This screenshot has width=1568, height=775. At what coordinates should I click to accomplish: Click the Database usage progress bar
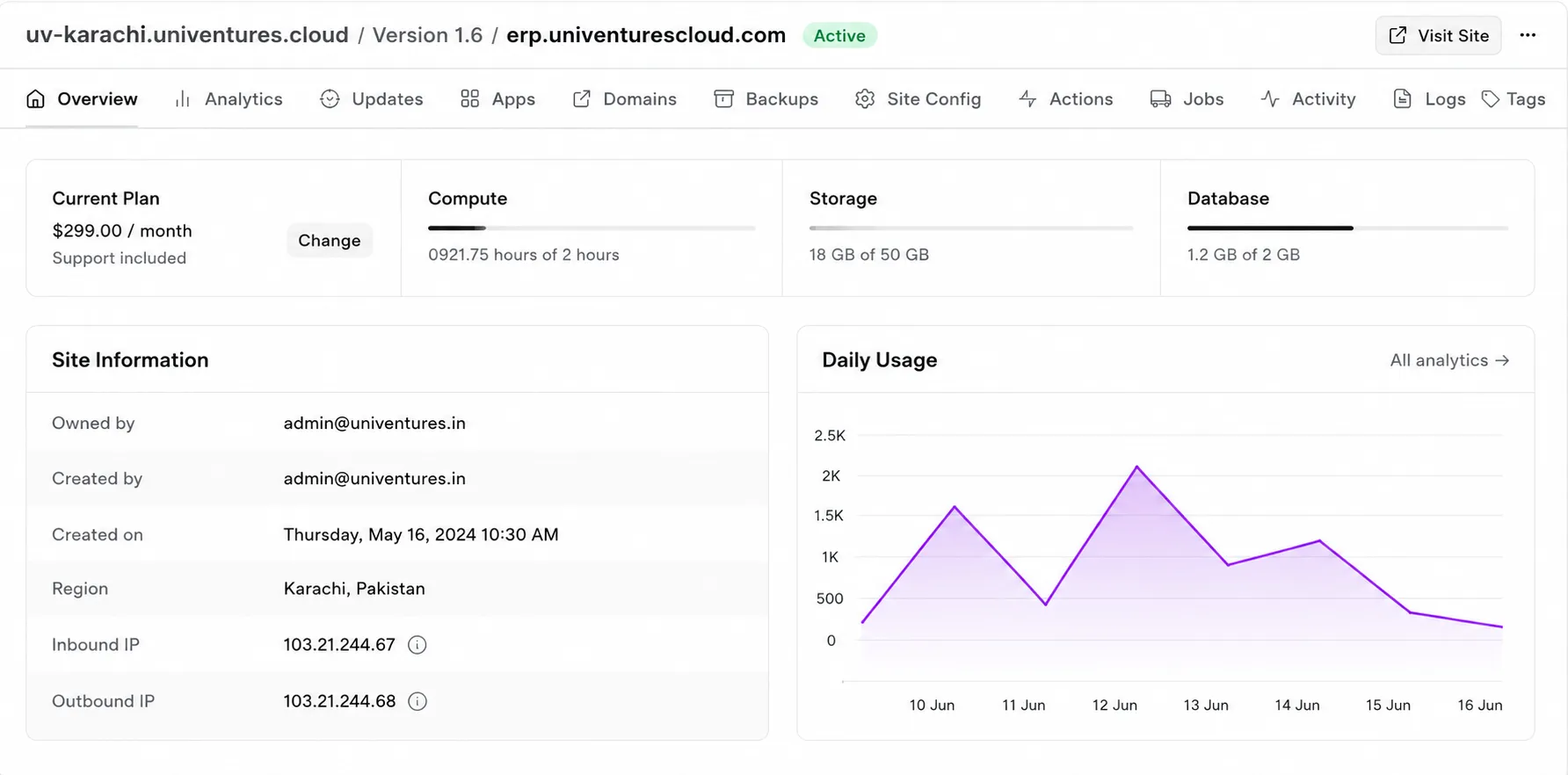1347,228
